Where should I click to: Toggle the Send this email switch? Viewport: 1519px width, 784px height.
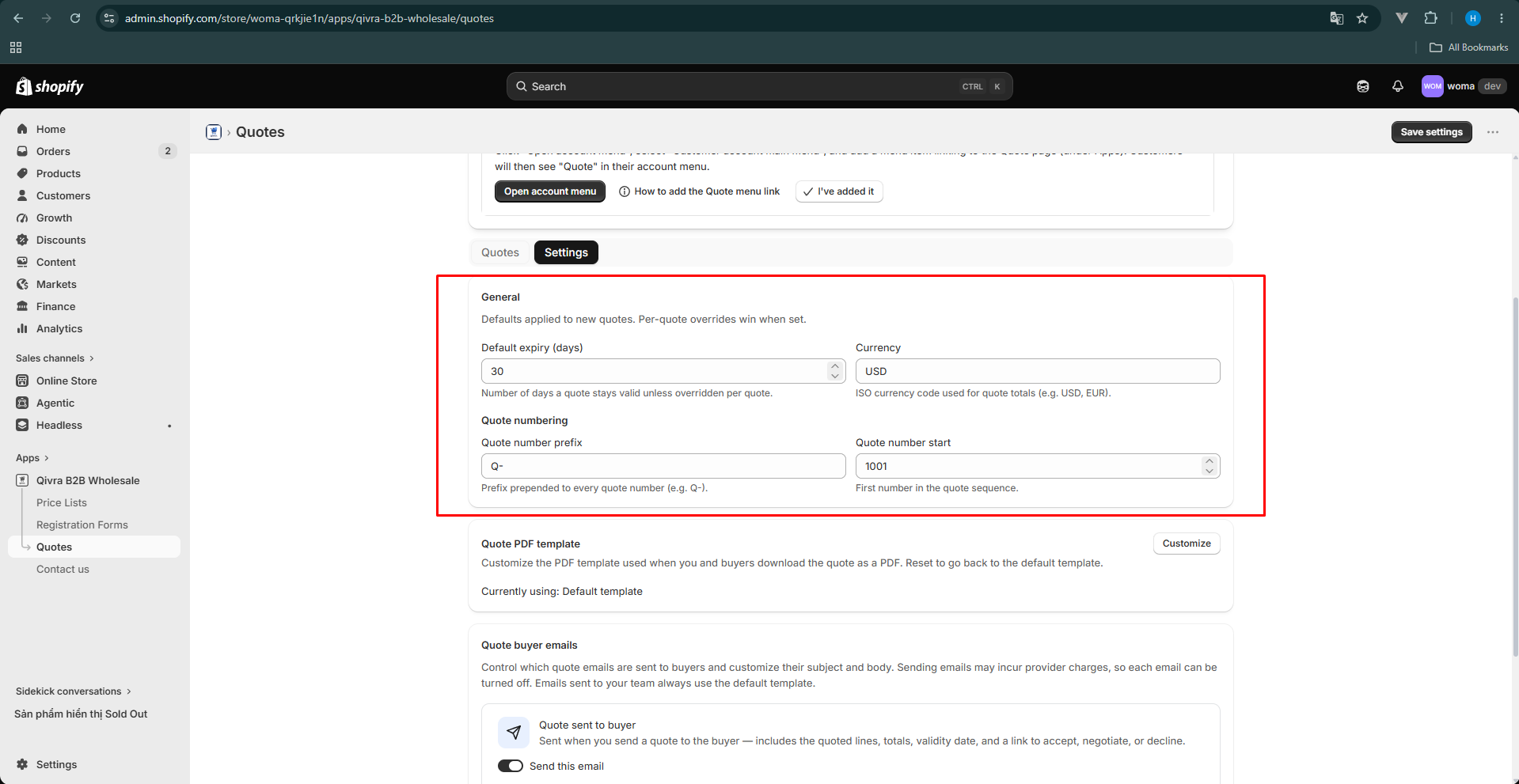[510, 766]
